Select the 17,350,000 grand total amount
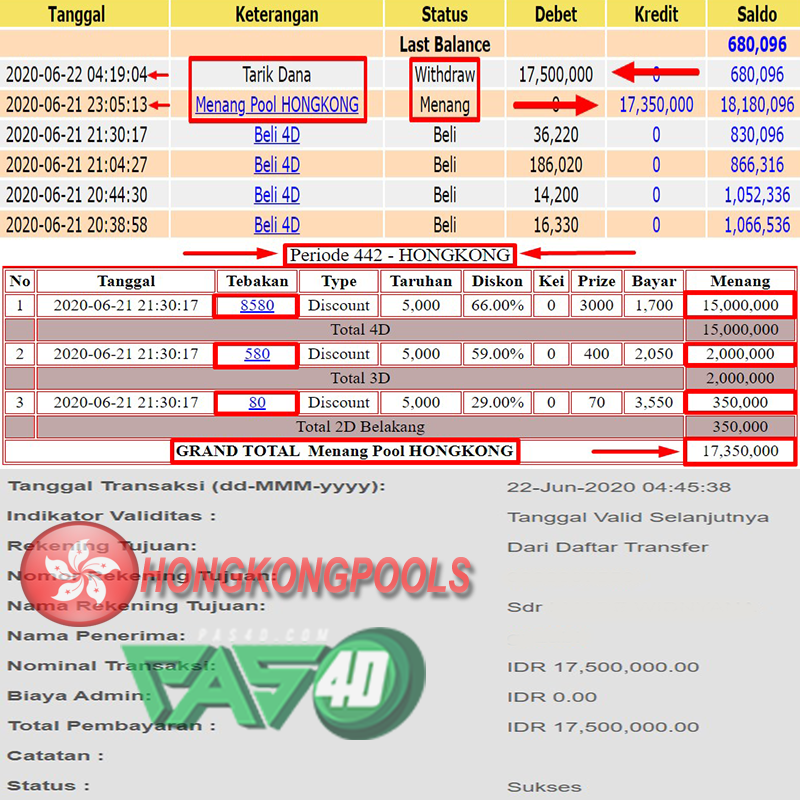The width and height of the screenshot is (800, 800). (740, 451)
